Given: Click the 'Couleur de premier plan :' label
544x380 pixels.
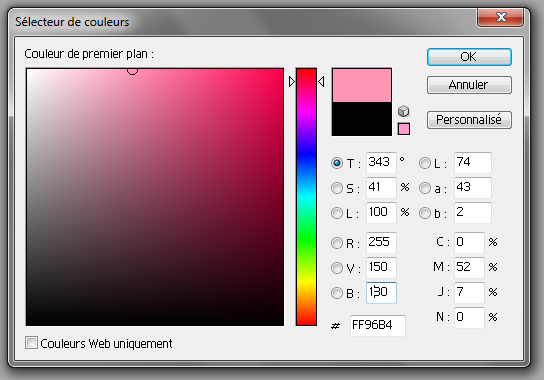Looking at the screenshot, I should tap(89, 54).
